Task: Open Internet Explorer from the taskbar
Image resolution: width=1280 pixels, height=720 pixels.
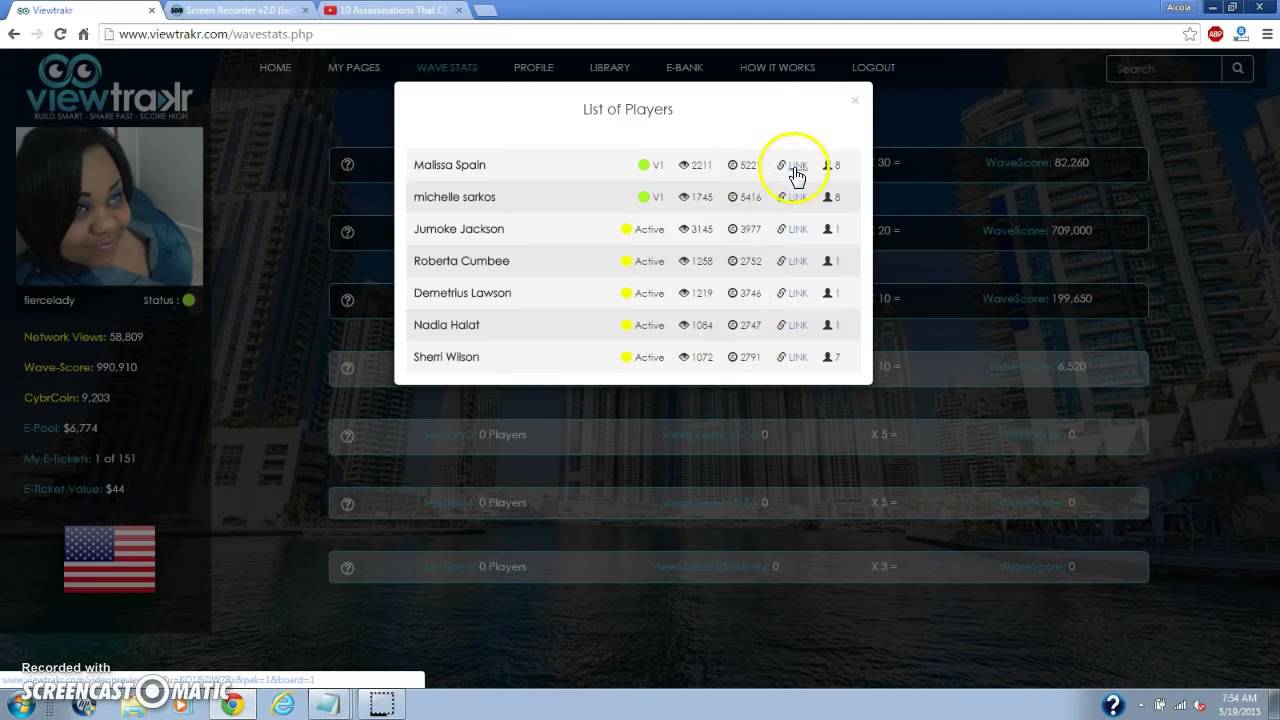Action: point(283,705)
